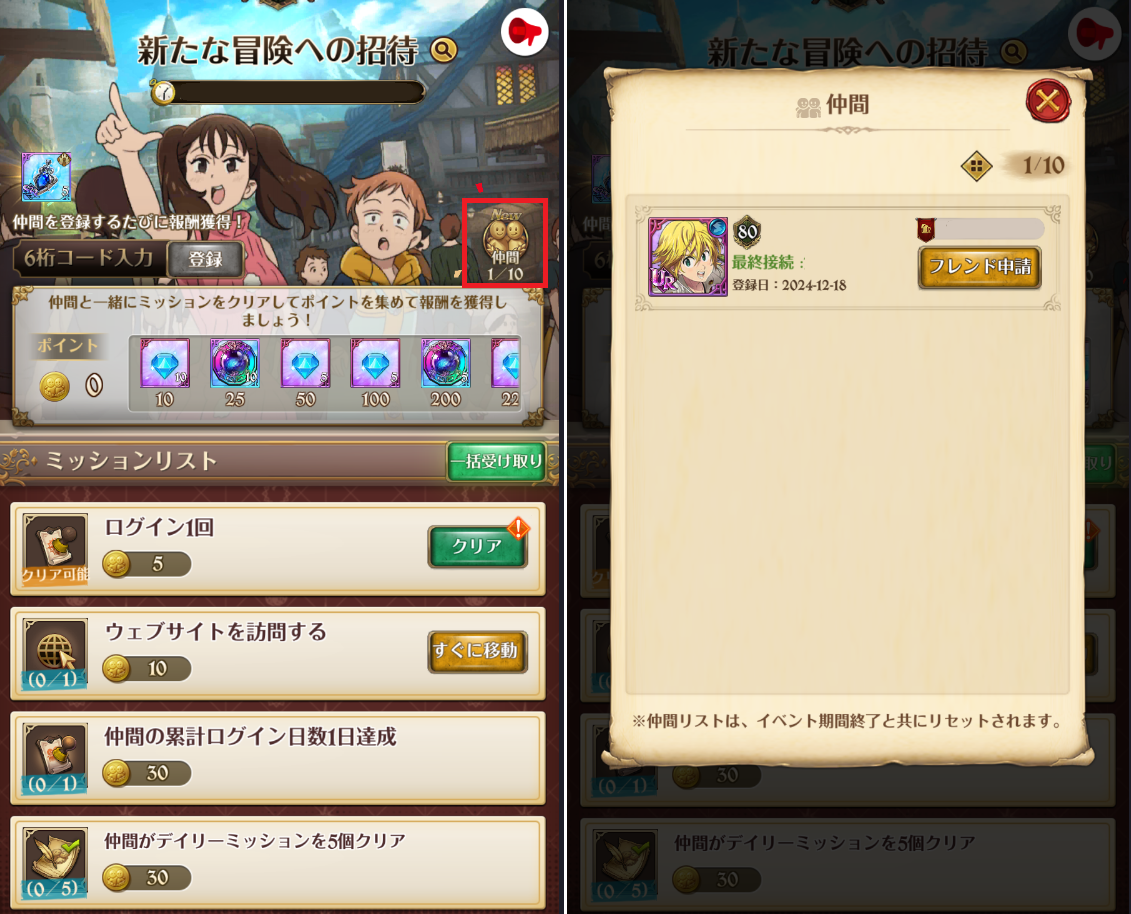1131x914 pixels.
Task: Click the 6桁コード入力 code field
Action: point(89,258)
